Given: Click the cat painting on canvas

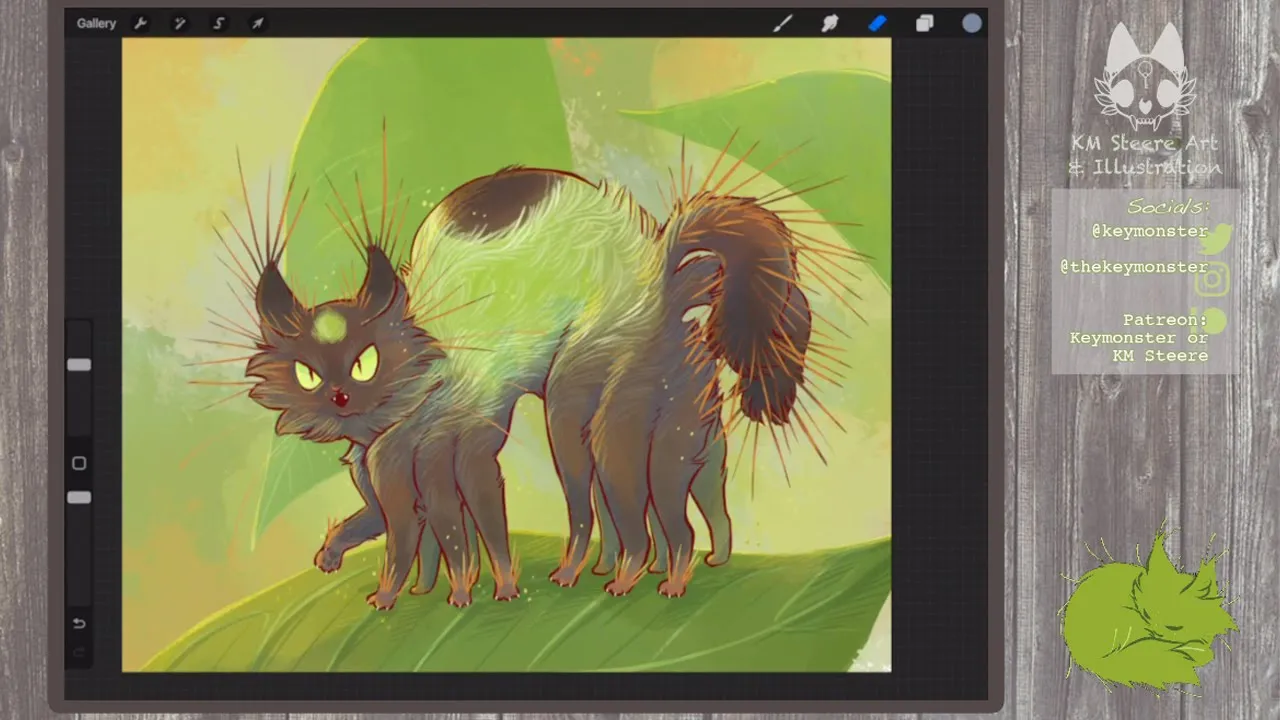Looking at the screenshot, I should pos(506,355).
